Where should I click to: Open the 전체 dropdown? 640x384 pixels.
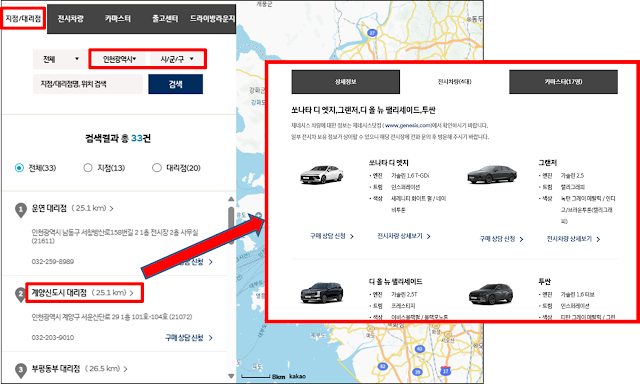pyautogui.click(x=60, y=59)
